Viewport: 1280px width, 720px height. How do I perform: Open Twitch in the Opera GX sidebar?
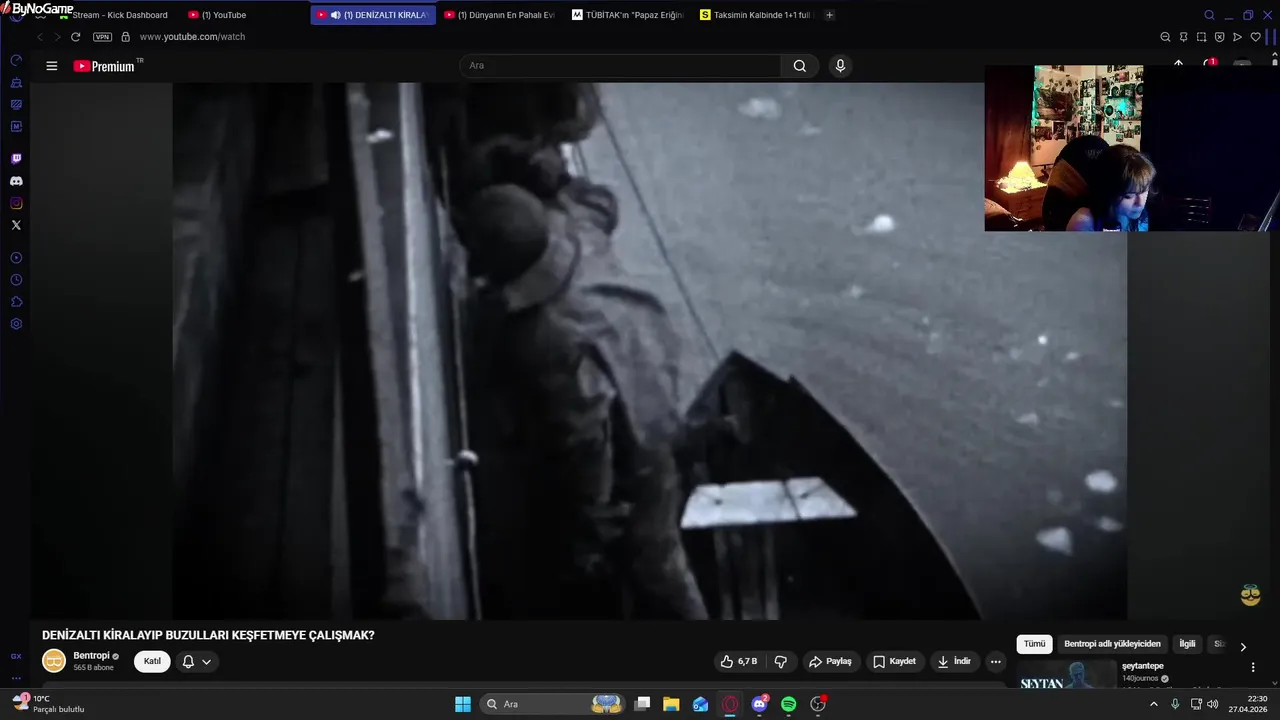[16, 159]
